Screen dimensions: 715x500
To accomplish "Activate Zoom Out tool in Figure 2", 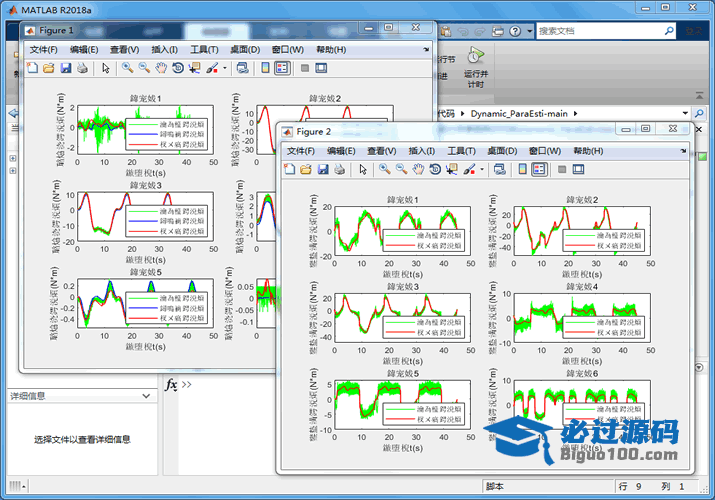I will pyautogui.click(x=401, y=170).
